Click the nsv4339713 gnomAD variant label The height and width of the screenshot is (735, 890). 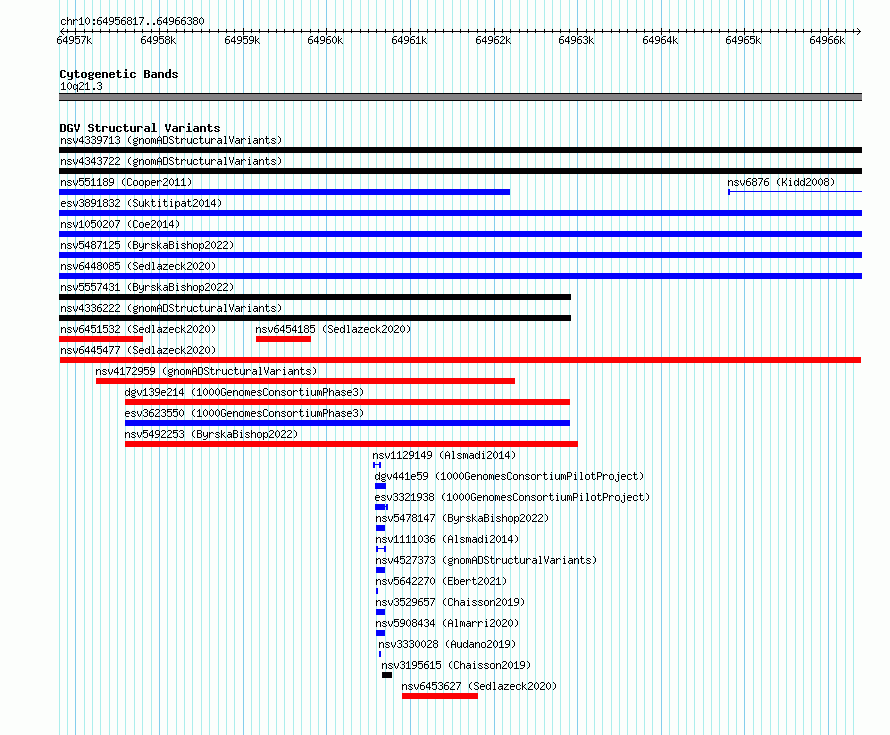(x=171, y=140)
